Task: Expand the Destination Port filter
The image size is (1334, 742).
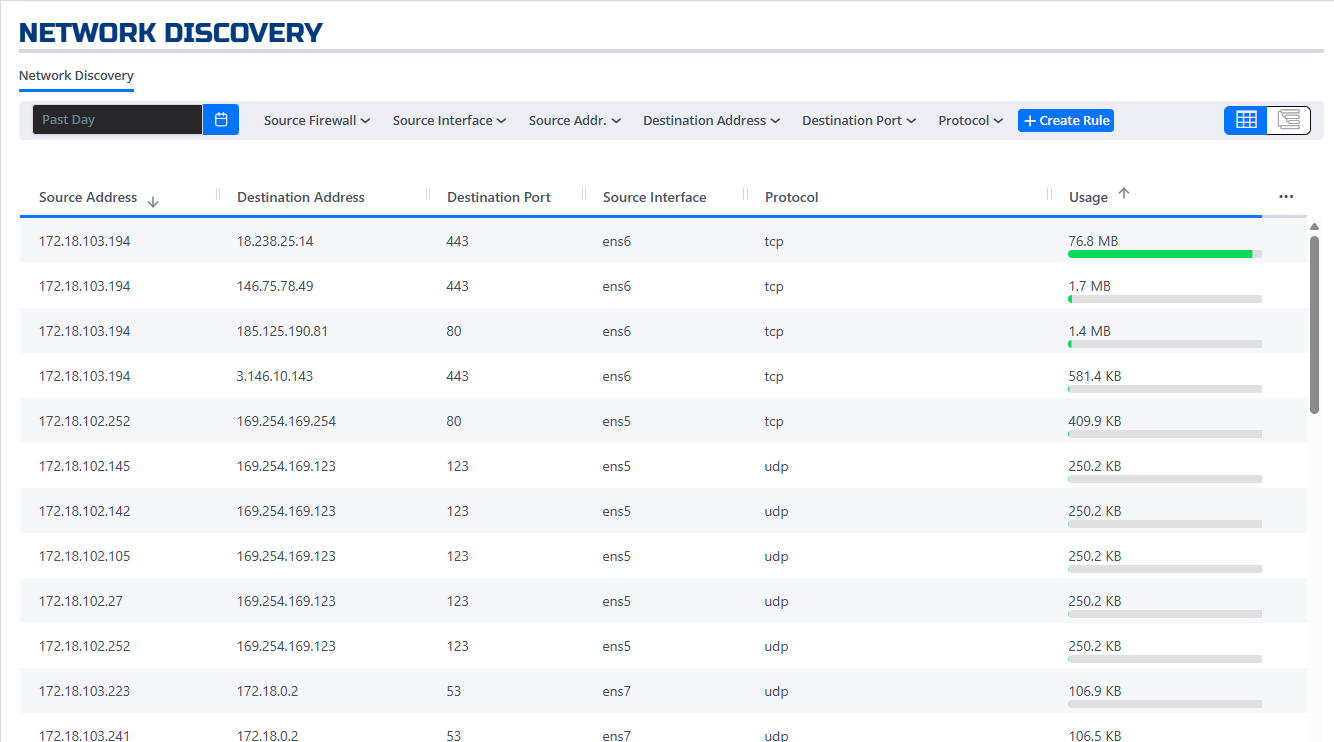Action: (858, 119)
